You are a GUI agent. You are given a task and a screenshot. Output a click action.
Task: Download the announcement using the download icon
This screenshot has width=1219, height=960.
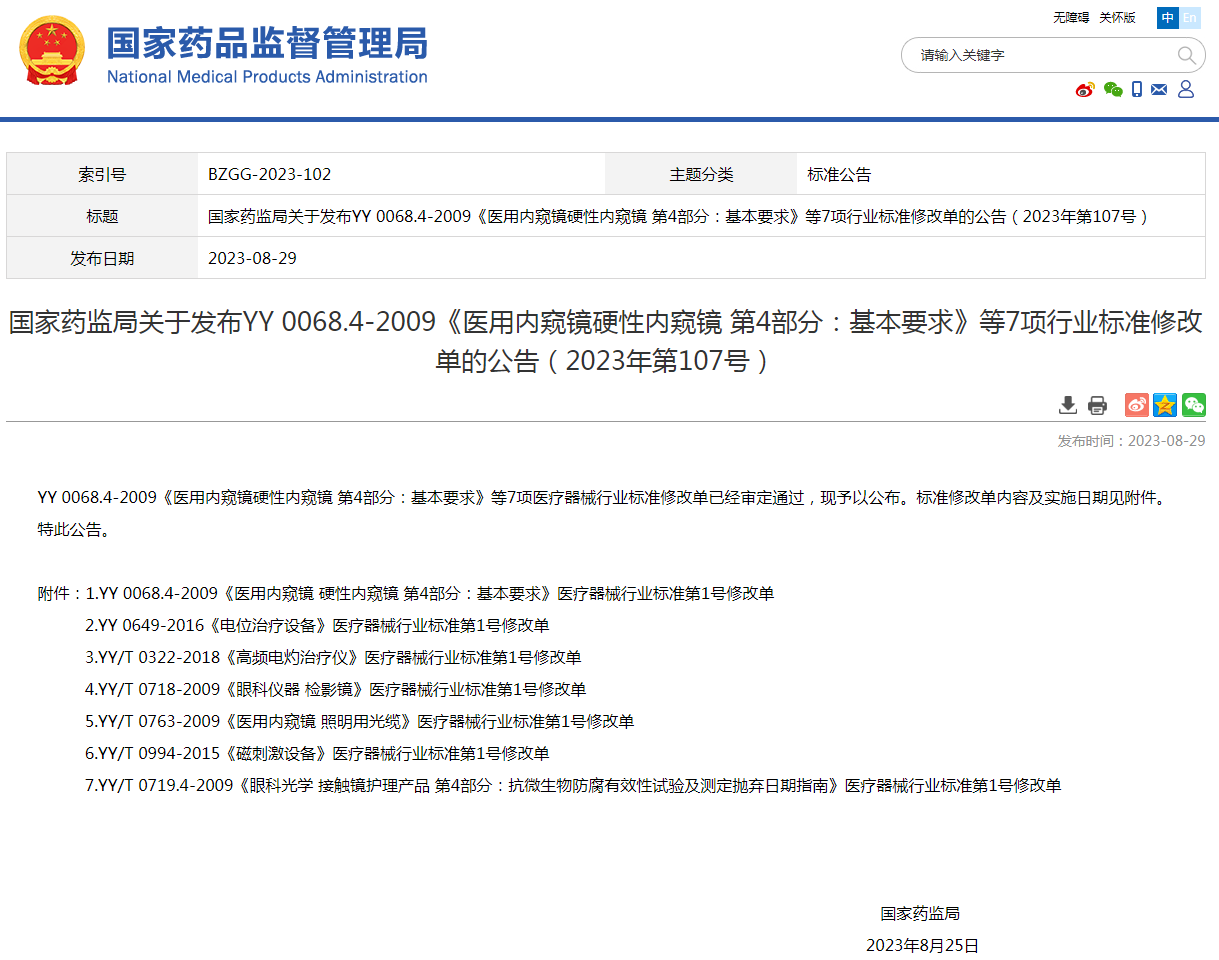tap(1068, 405)
